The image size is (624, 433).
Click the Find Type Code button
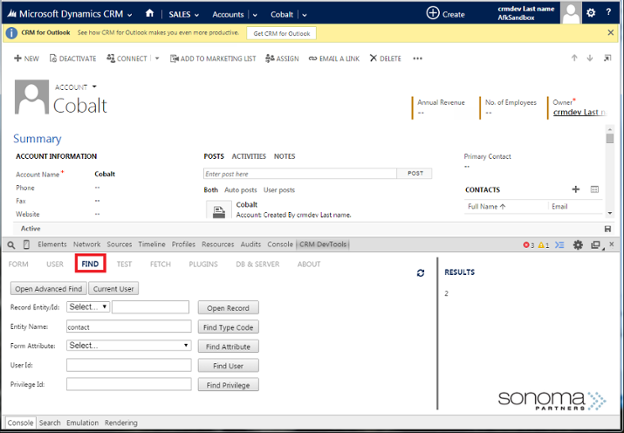point(228,326)
